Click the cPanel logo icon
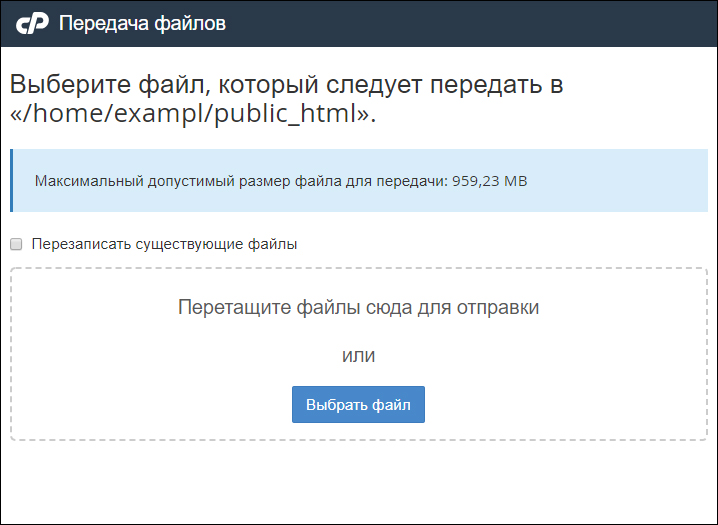The image size is (718, 525). pyautogui.click(x=34, y=24)
